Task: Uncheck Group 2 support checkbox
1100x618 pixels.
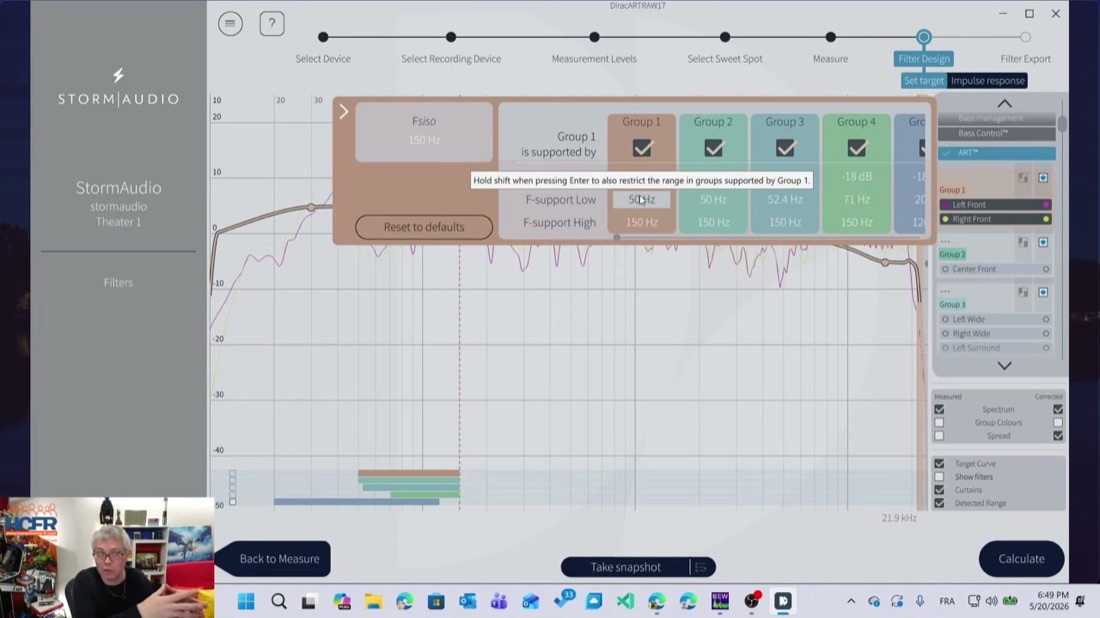Action: coord(713,148)
